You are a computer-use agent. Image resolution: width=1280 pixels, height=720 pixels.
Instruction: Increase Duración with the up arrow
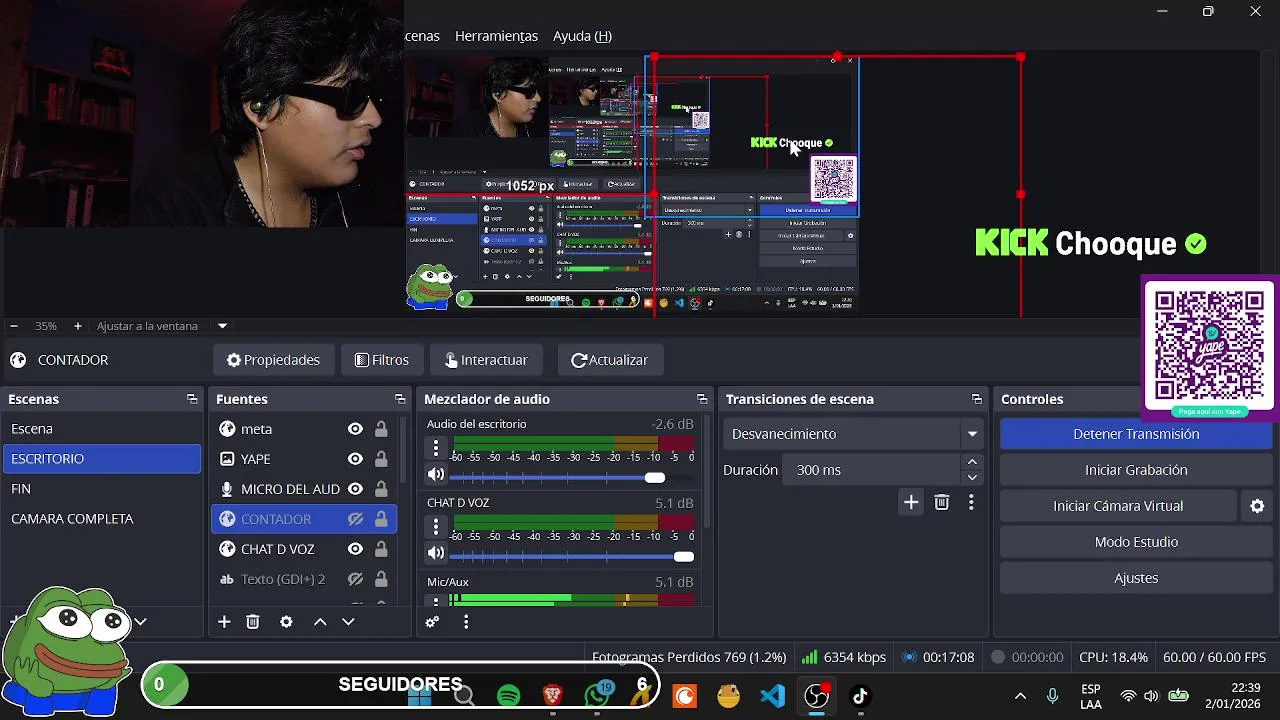[x=972, y=462]
